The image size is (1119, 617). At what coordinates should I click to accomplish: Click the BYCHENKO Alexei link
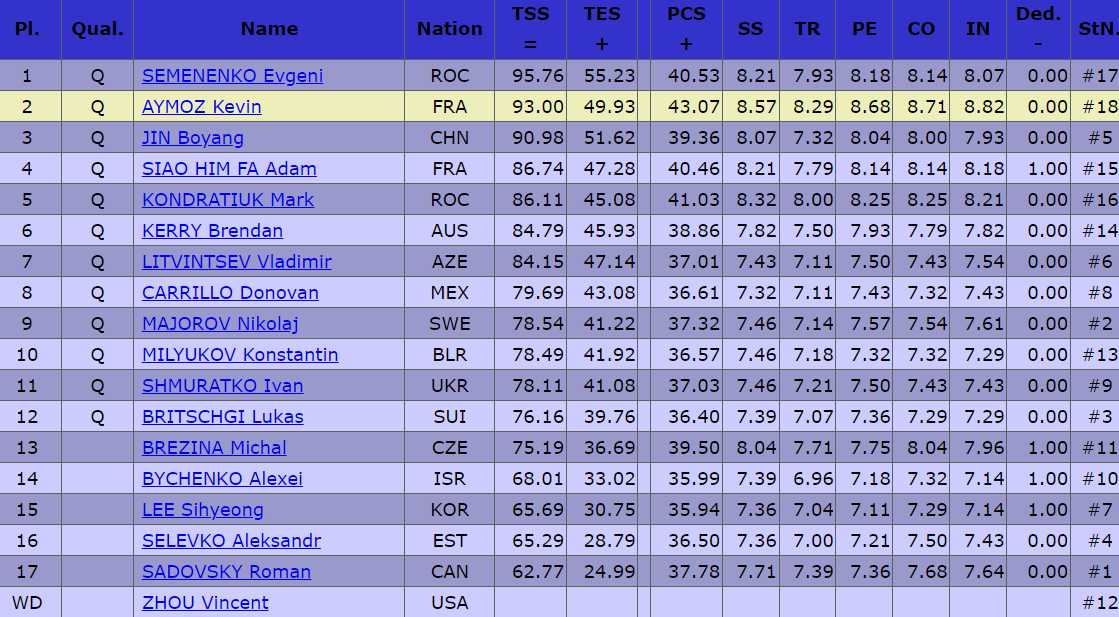click(222, 479)
